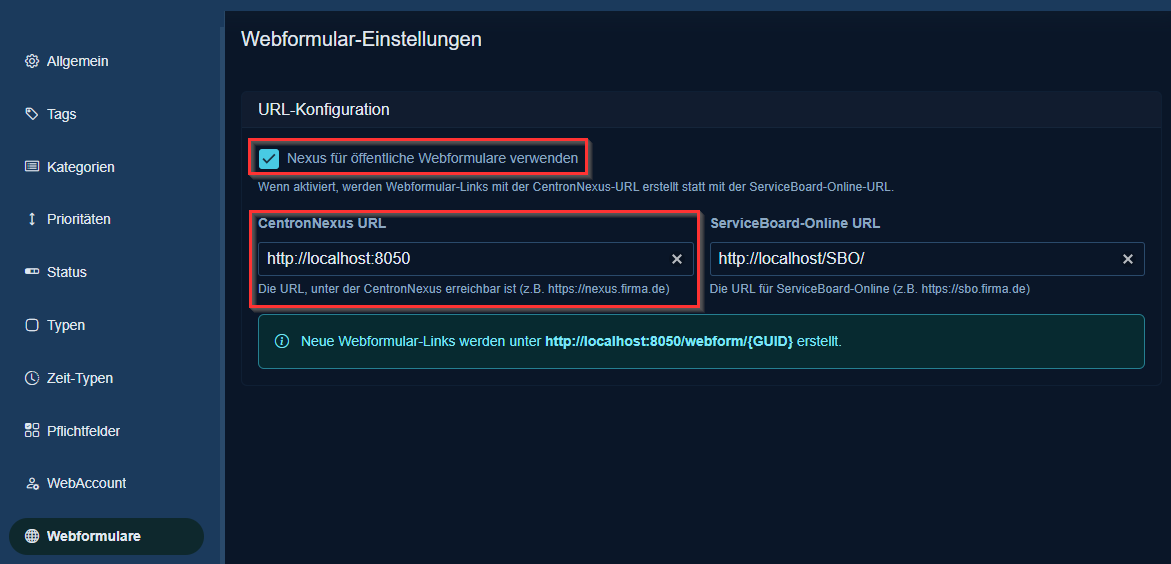This screenshot has height=564, width=1171.
Task: Click the info icon in the teal notice
Action: point(282,341)
